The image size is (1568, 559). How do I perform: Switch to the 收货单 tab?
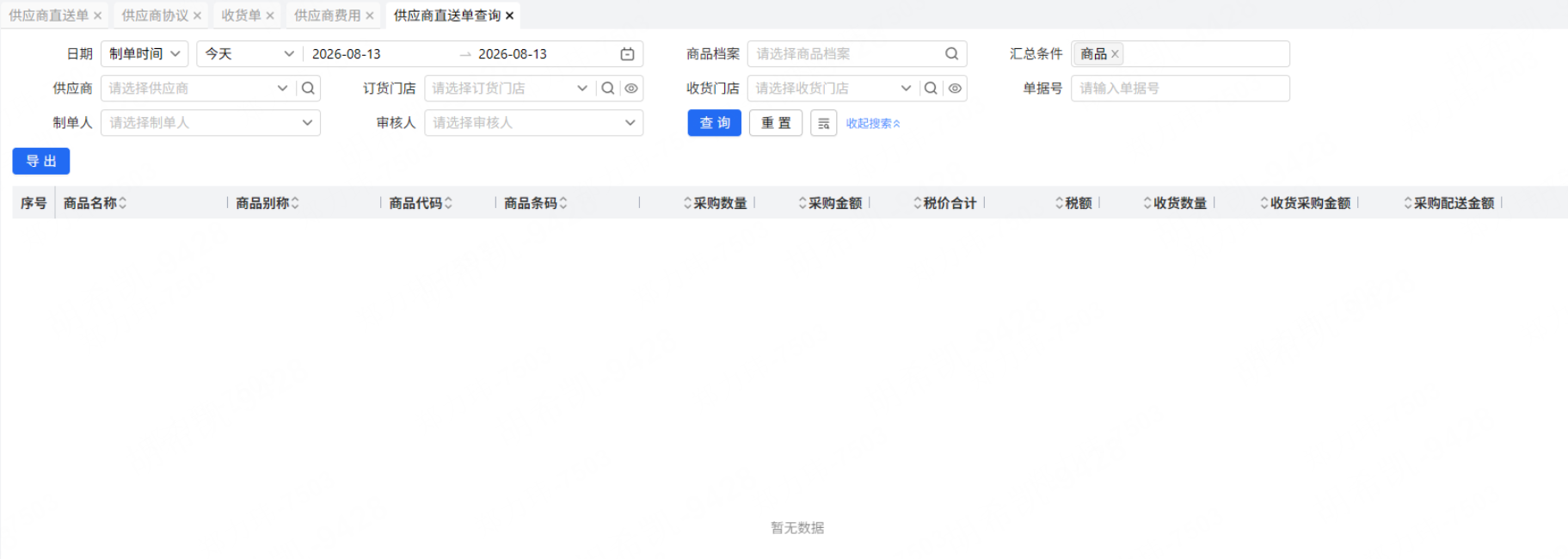[241, 15]
